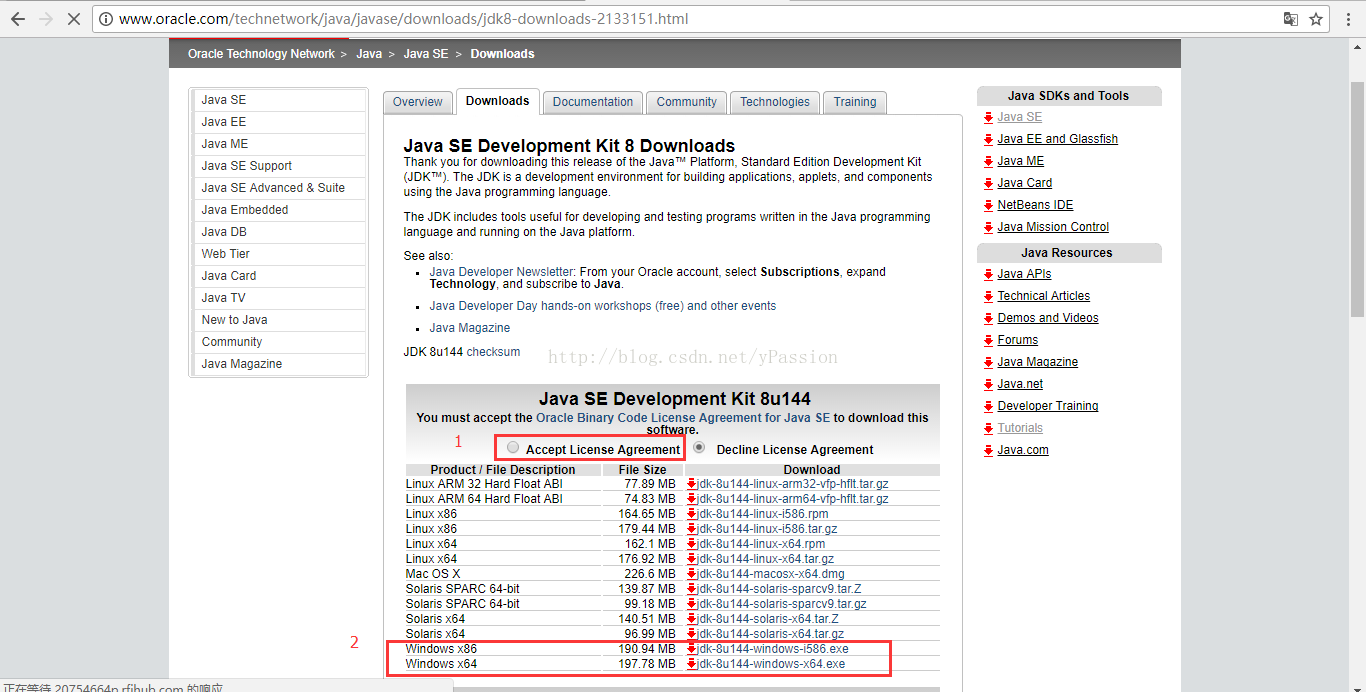Open the Documentation tab
Image resolution: width=1366 pixels, height=692 pixels.
593,102
